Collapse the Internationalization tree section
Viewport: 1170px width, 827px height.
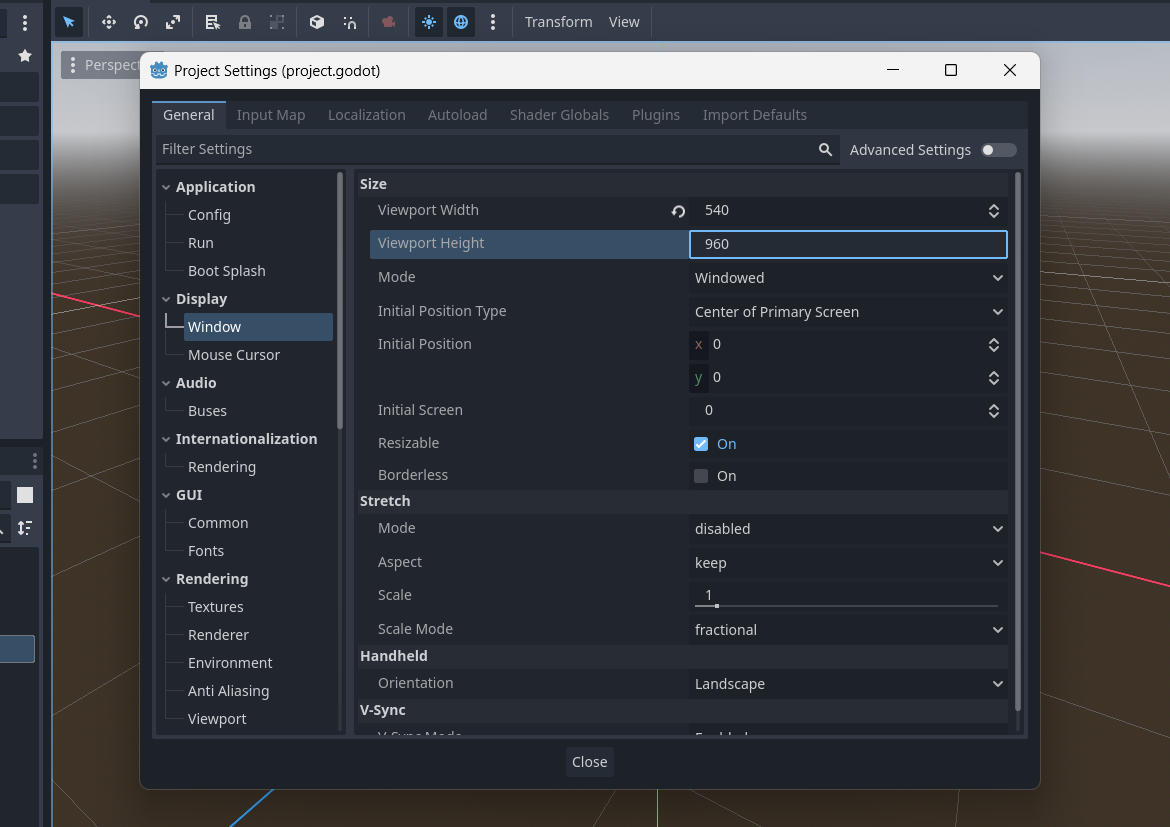click(x=166, y=439)
